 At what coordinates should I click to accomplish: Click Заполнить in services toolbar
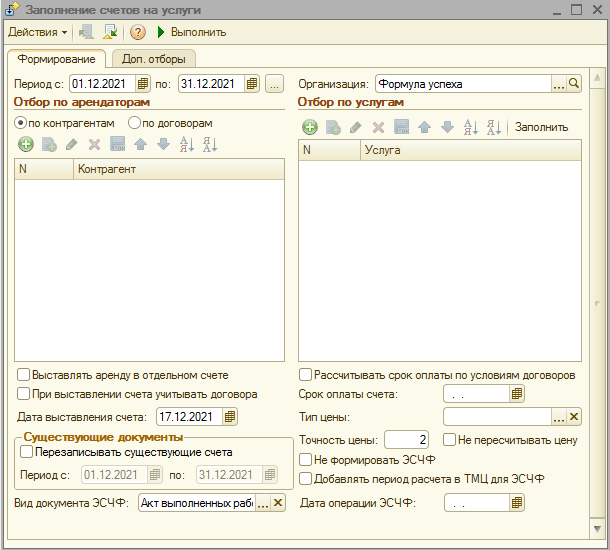541,127
